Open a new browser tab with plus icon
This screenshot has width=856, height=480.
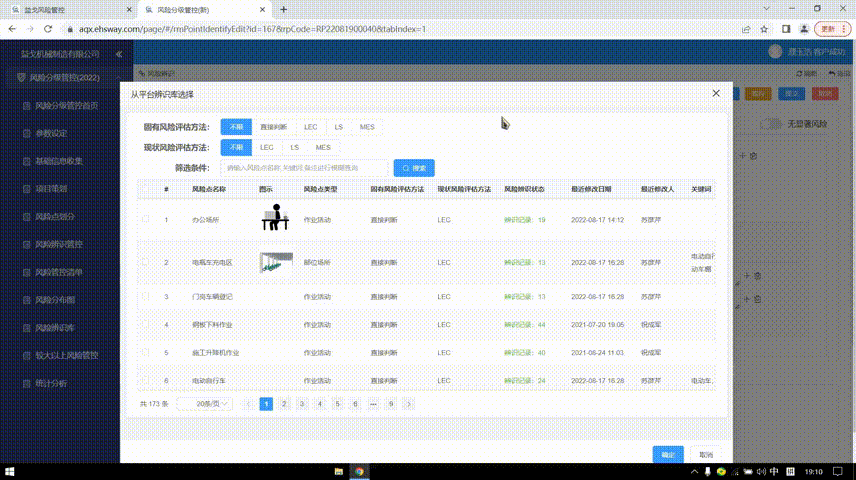[x=283, y=9]
